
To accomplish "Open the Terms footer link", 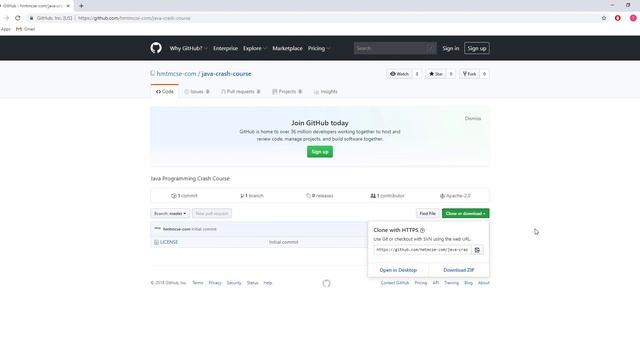I will pos(198,283).
